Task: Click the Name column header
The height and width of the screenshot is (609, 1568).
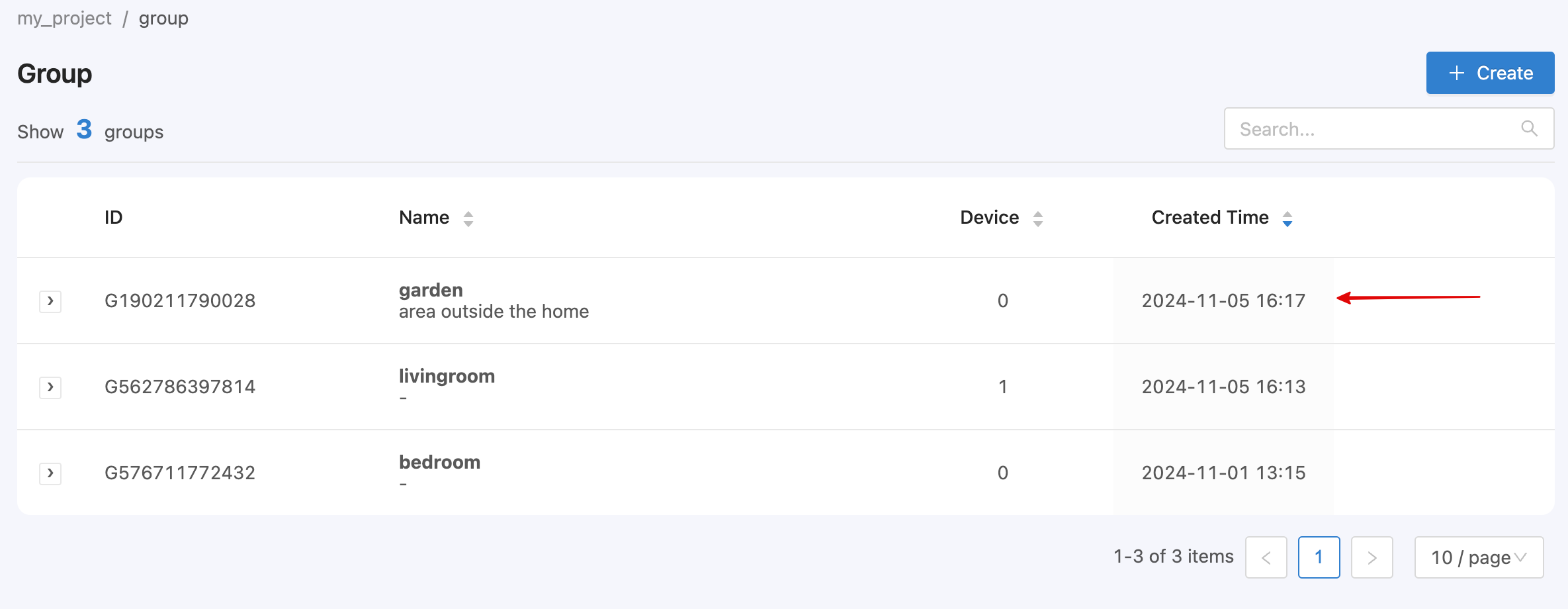Action: [x=424, y=217]
